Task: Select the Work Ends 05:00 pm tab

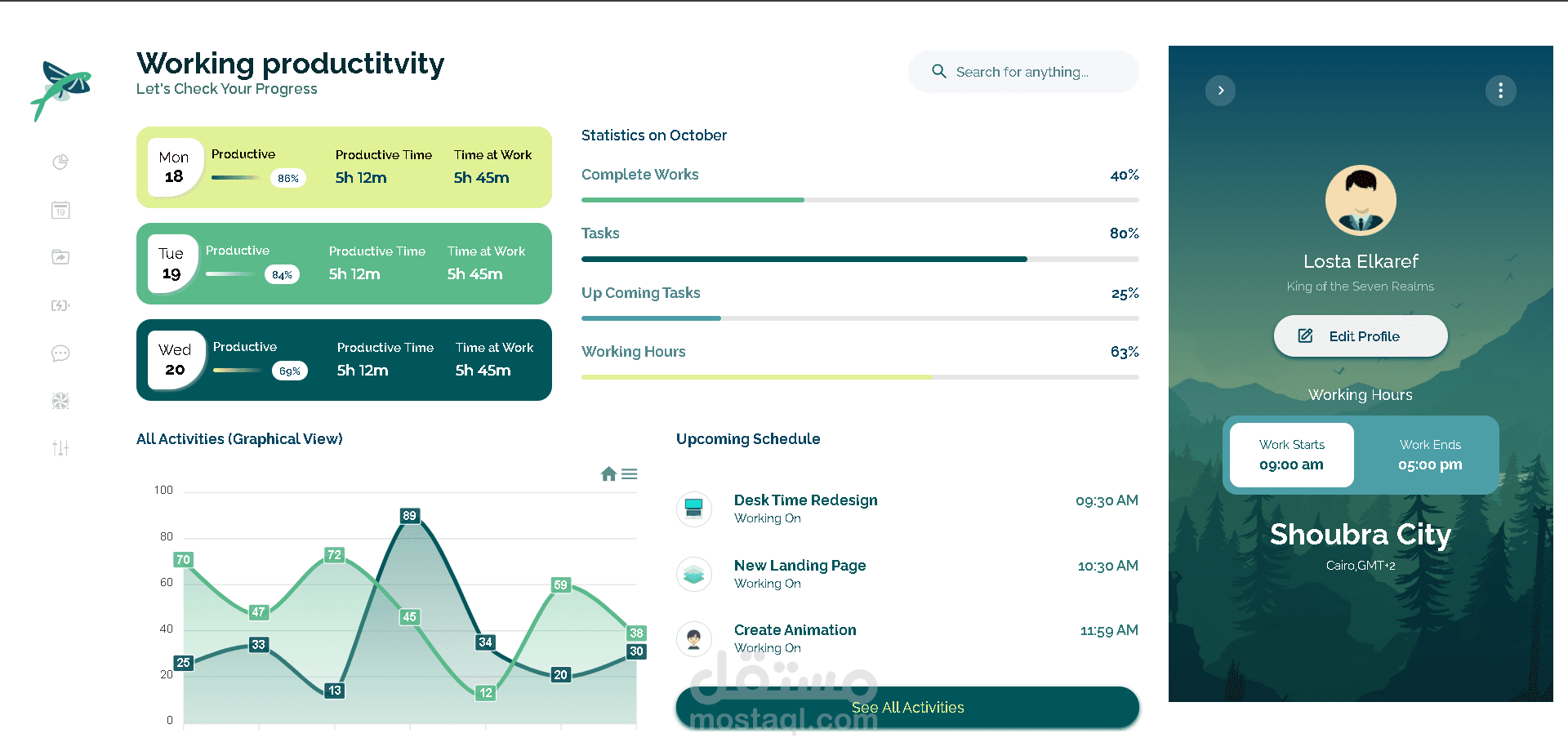Action: click(1430, 455)
